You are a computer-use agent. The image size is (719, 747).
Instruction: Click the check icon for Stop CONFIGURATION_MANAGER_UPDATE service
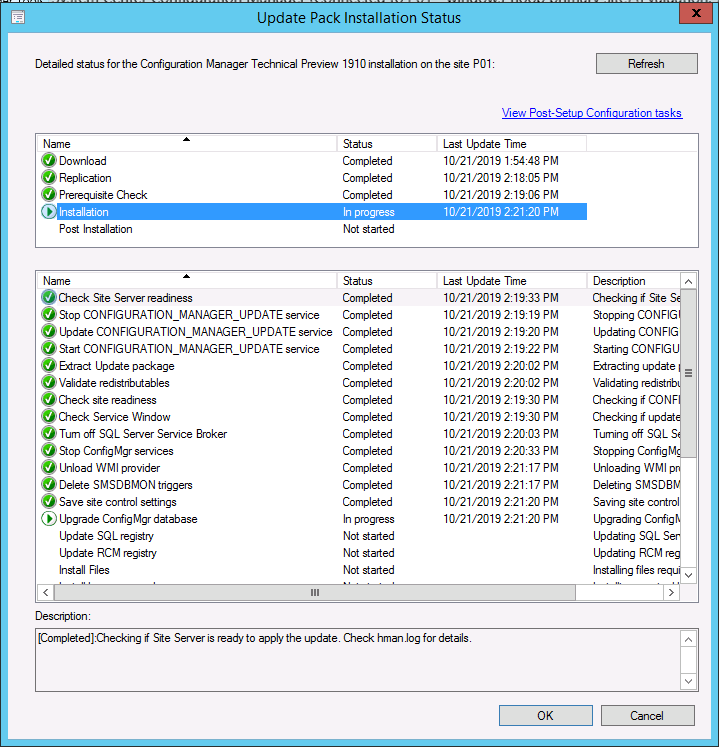[49, 315]
